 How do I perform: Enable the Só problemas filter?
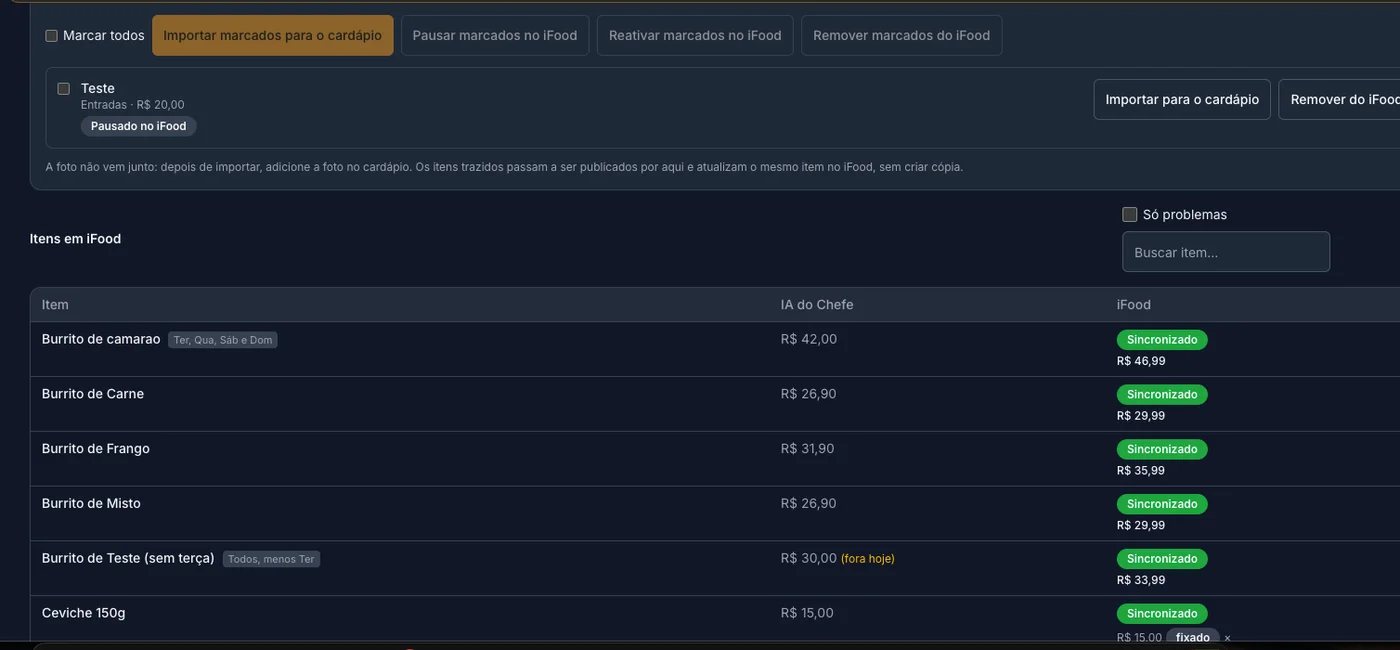point(1130,214)
